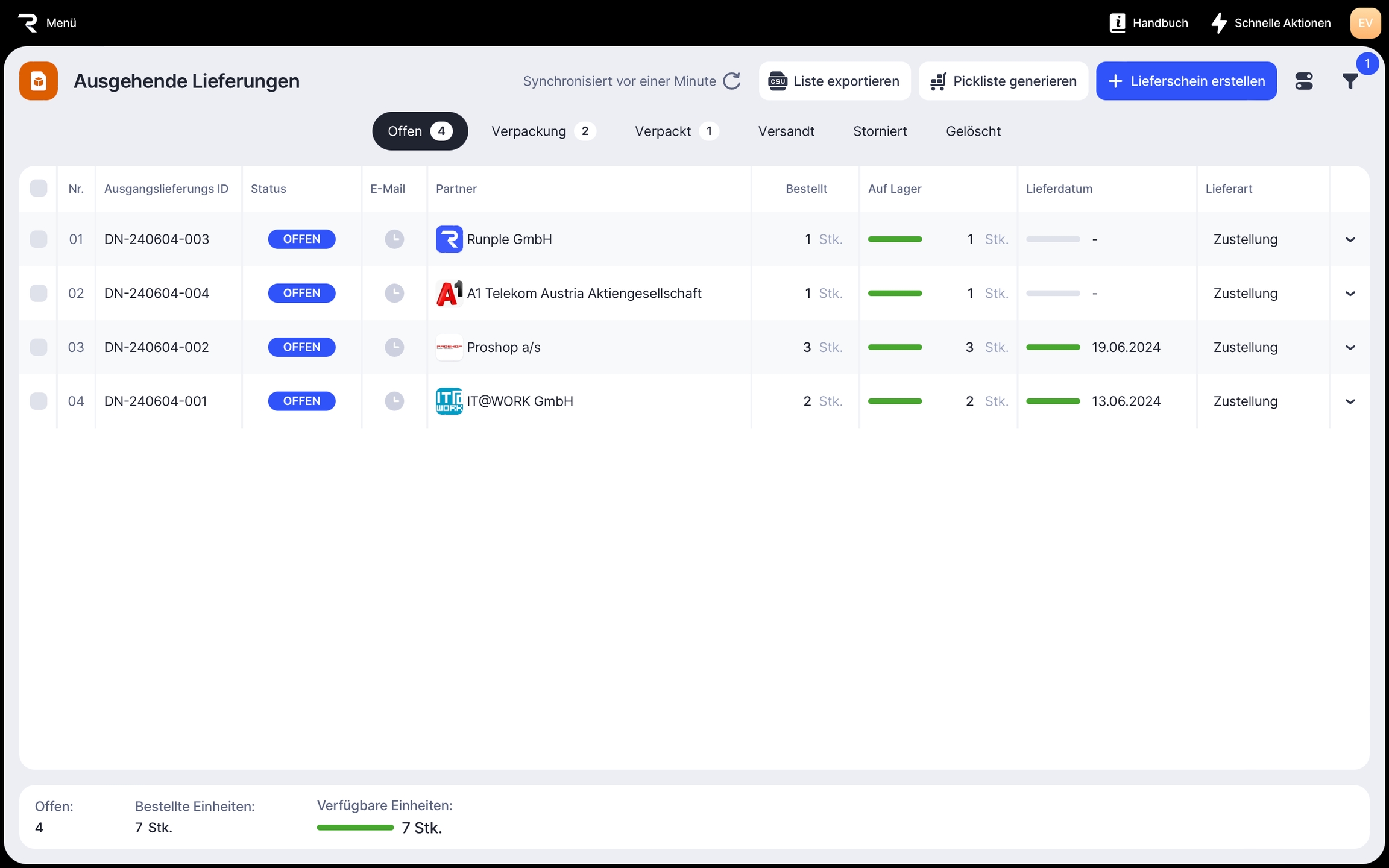Viewport: 1389px width, 868px height.
Task: Click e-mail clock icon for DN-240604-003
Action: (394, 239)
